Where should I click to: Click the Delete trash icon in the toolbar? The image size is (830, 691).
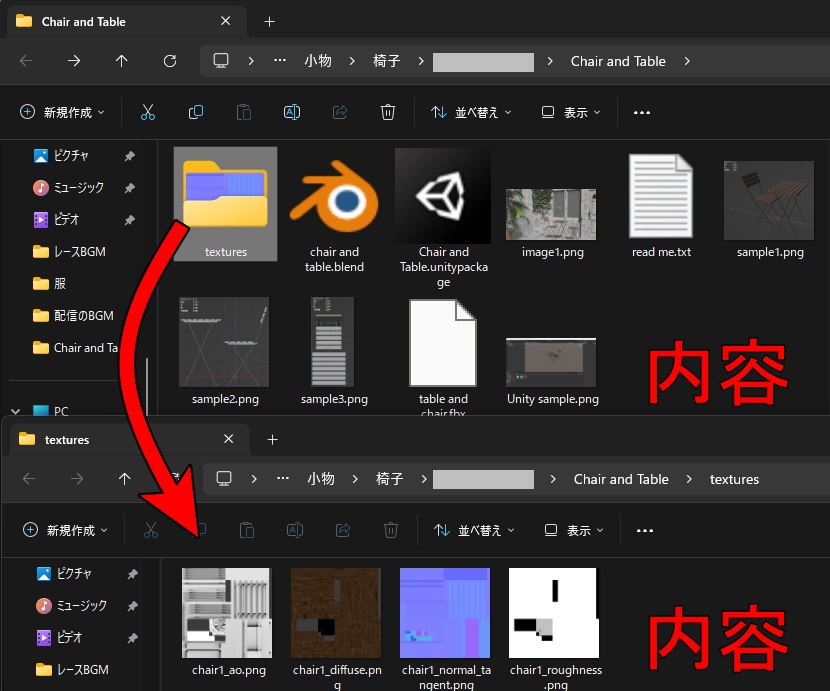(388, 112)
